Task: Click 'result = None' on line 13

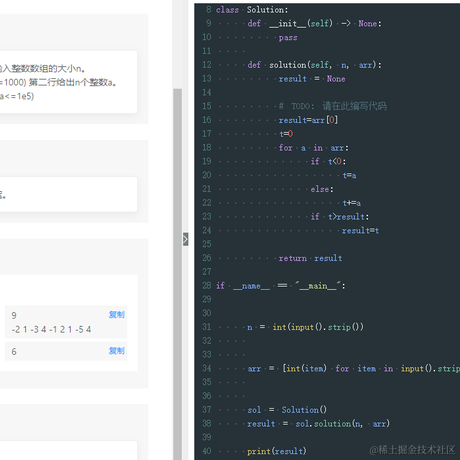Action: (x=312, y=79)
